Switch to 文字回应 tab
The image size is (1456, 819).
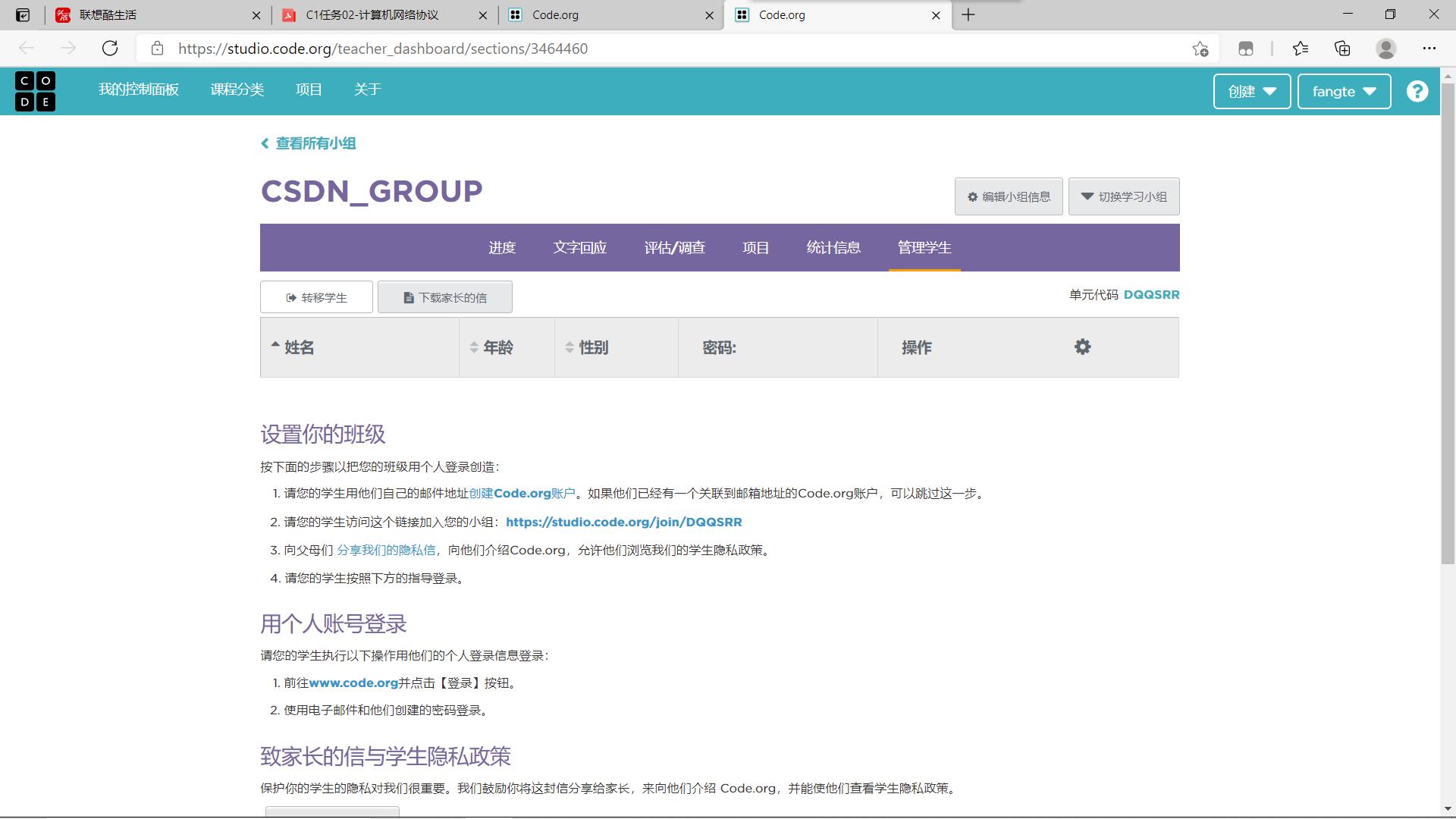pos(580,247)
